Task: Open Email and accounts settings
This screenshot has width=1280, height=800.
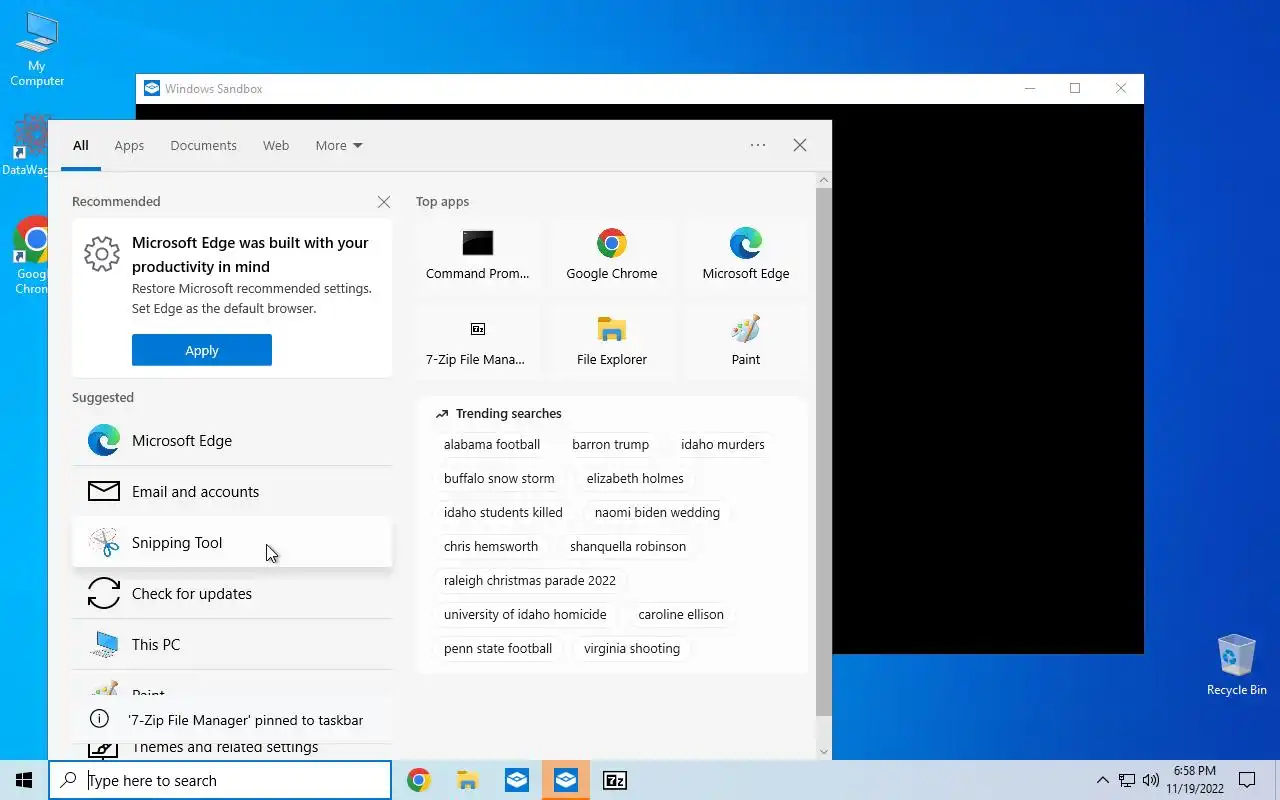Action: 232,491
